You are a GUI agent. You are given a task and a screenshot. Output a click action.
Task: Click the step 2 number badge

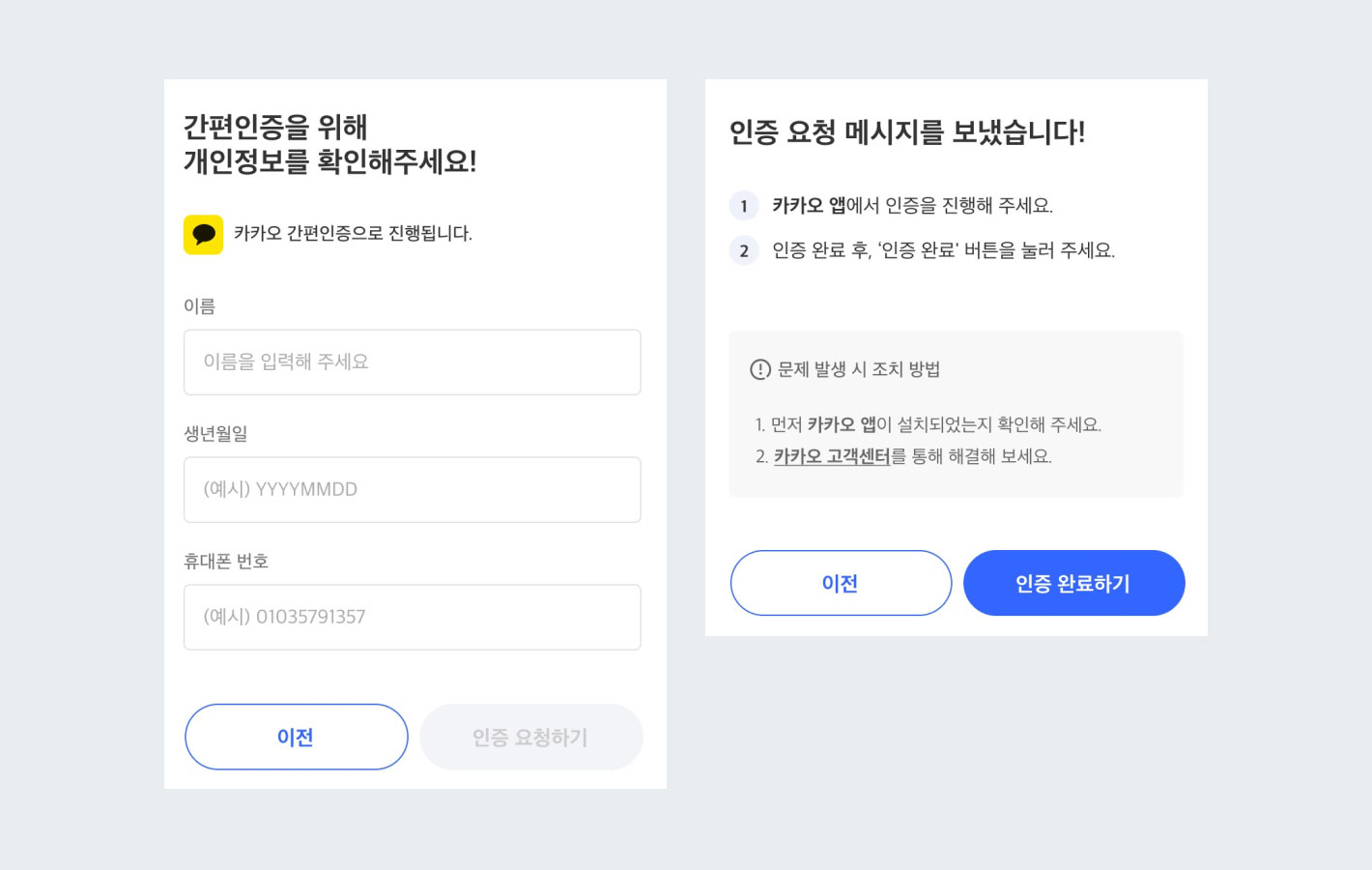coord(744,250)
